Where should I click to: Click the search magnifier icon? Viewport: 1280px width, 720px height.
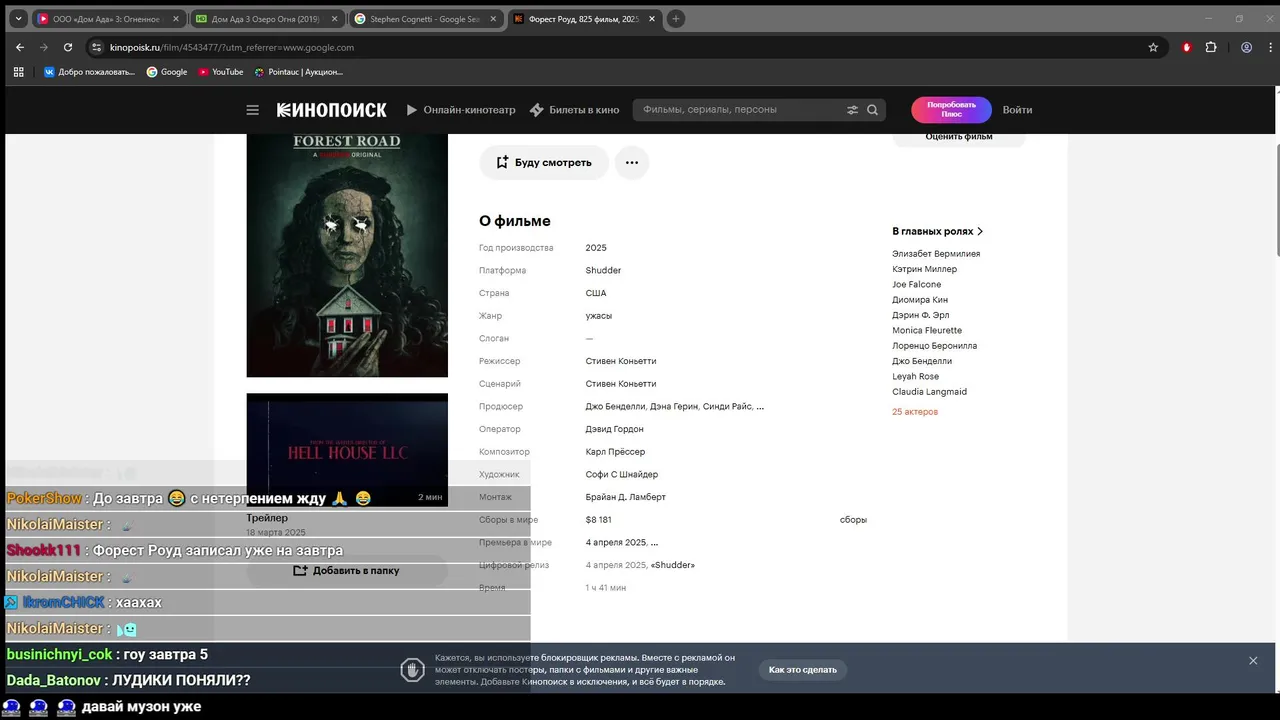(872, 110)
